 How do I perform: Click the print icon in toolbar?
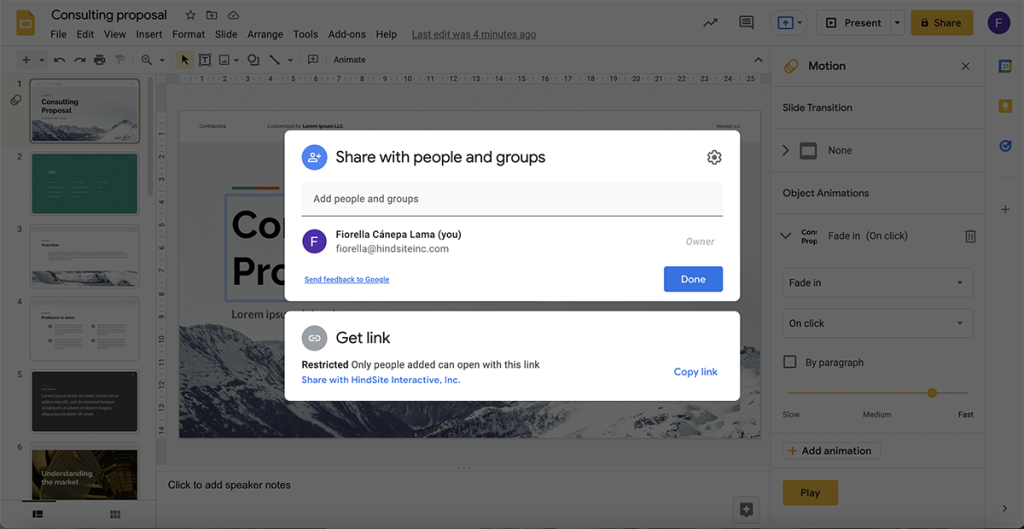pyautogui.click(x=99, y=60)
